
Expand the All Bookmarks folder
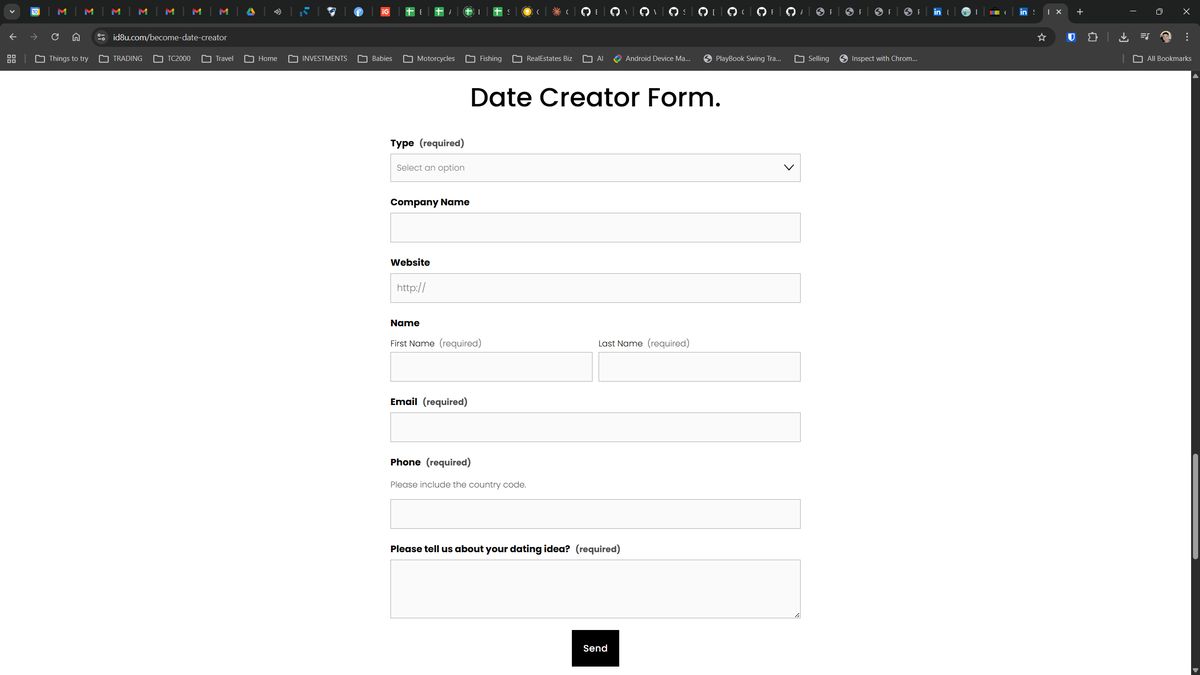[x=1162, y=59]
